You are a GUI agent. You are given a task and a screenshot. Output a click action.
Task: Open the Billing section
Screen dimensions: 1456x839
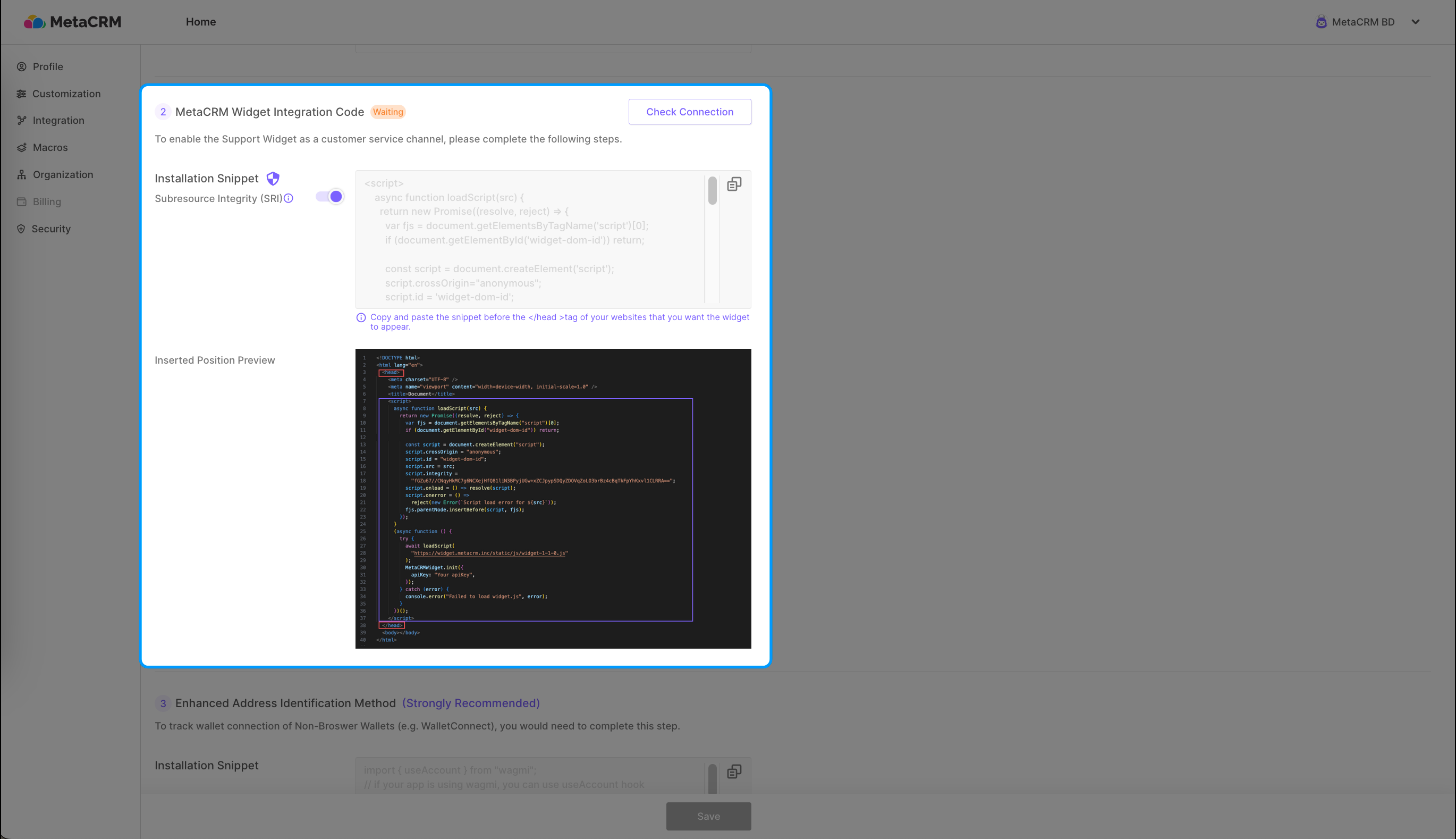click(47, 201)
